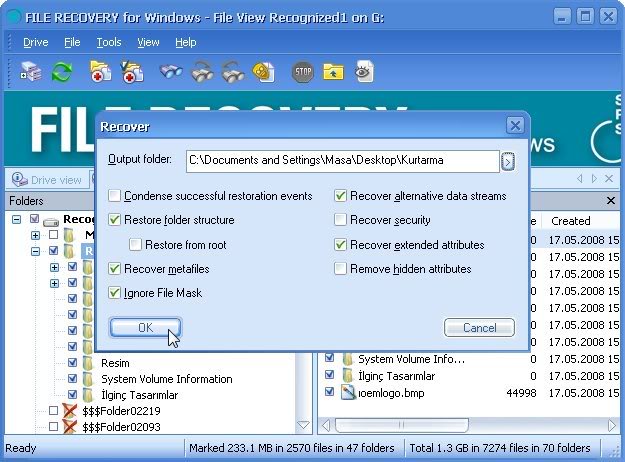Click the eye preview document icon
This screenshot has width=625, height=462.
(364, 71)
